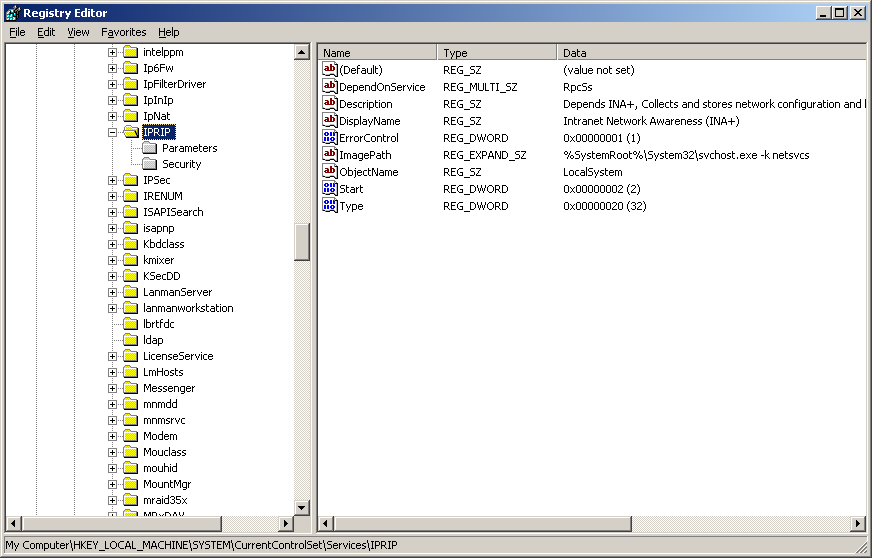
Task: Expand the lanmanworkstation key
Action: pos(112,308)
